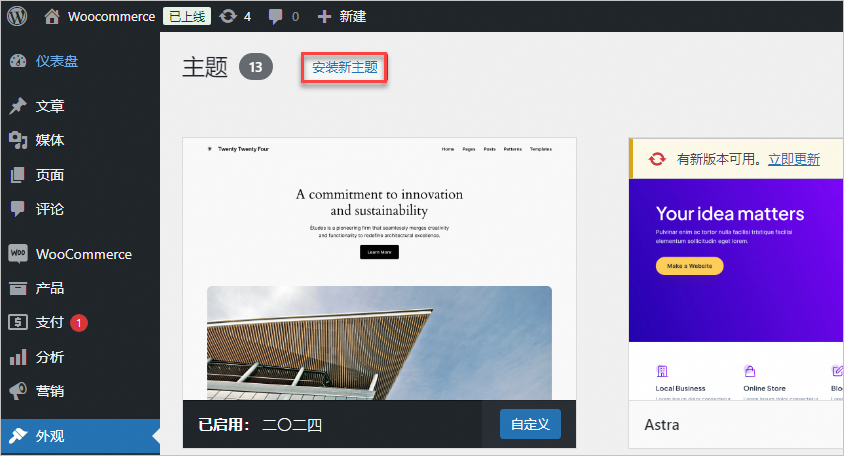Go to 评论 in sidebar
This screenshot has height=456, width=844.
pos(49,209)
